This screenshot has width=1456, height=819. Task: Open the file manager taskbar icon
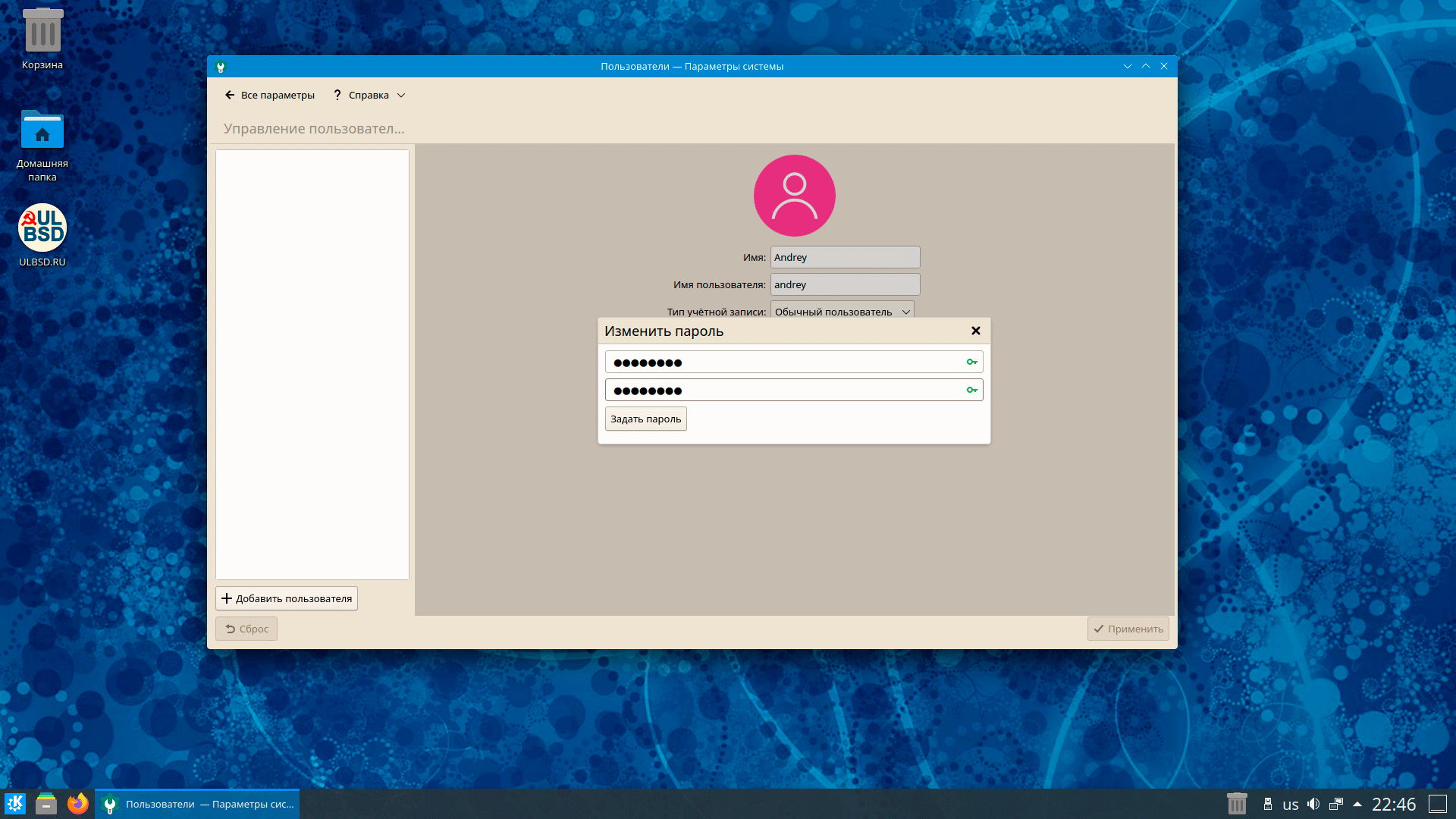46,804
